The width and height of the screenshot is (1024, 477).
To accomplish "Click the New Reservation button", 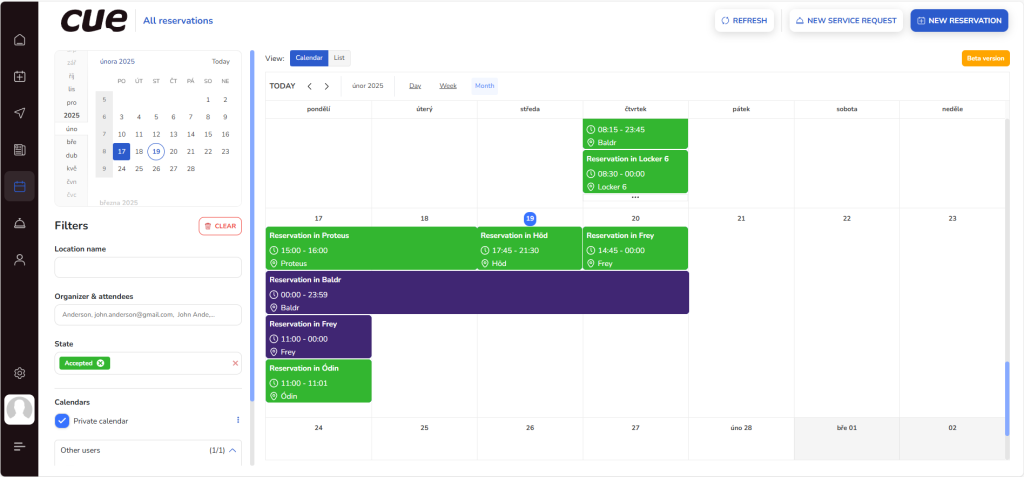I will pos(958,20).
